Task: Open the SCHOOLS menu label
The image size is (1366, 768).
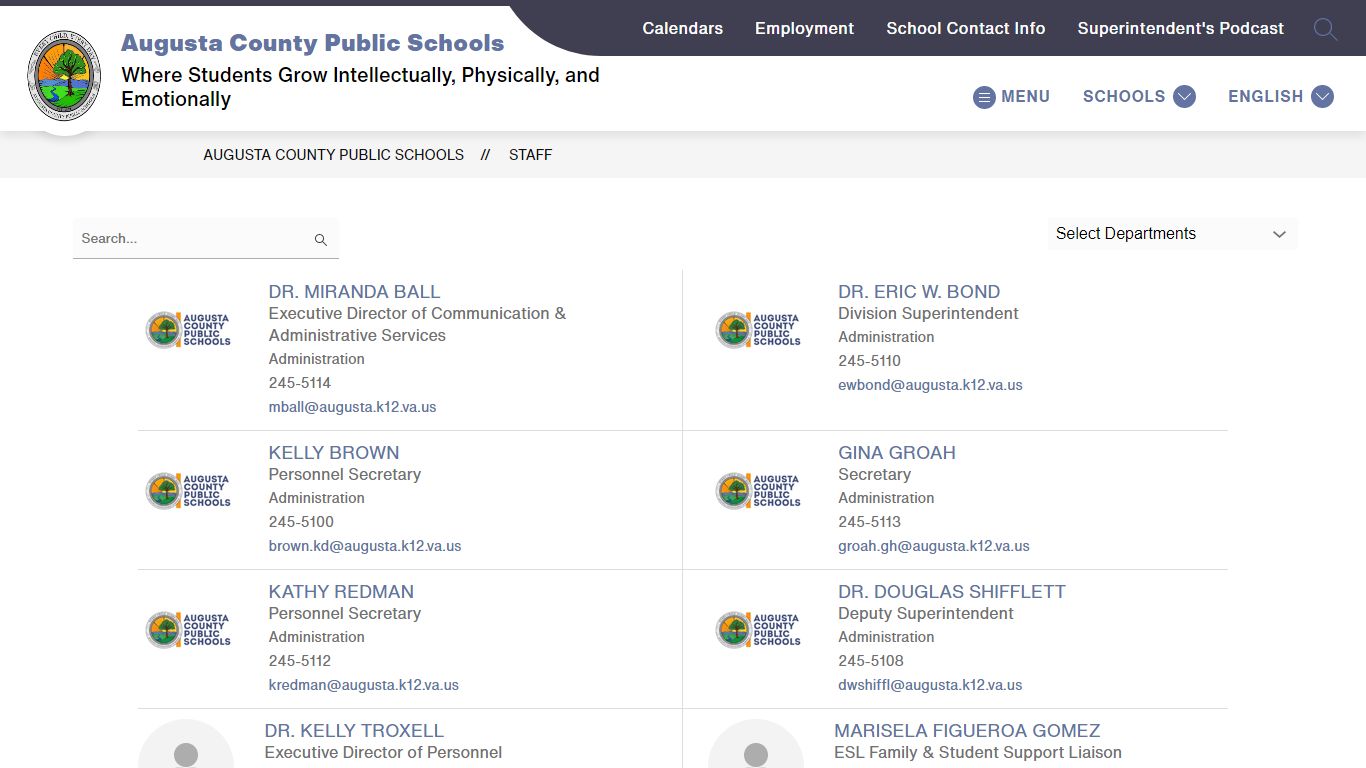Action: [x=1124, y=97]
